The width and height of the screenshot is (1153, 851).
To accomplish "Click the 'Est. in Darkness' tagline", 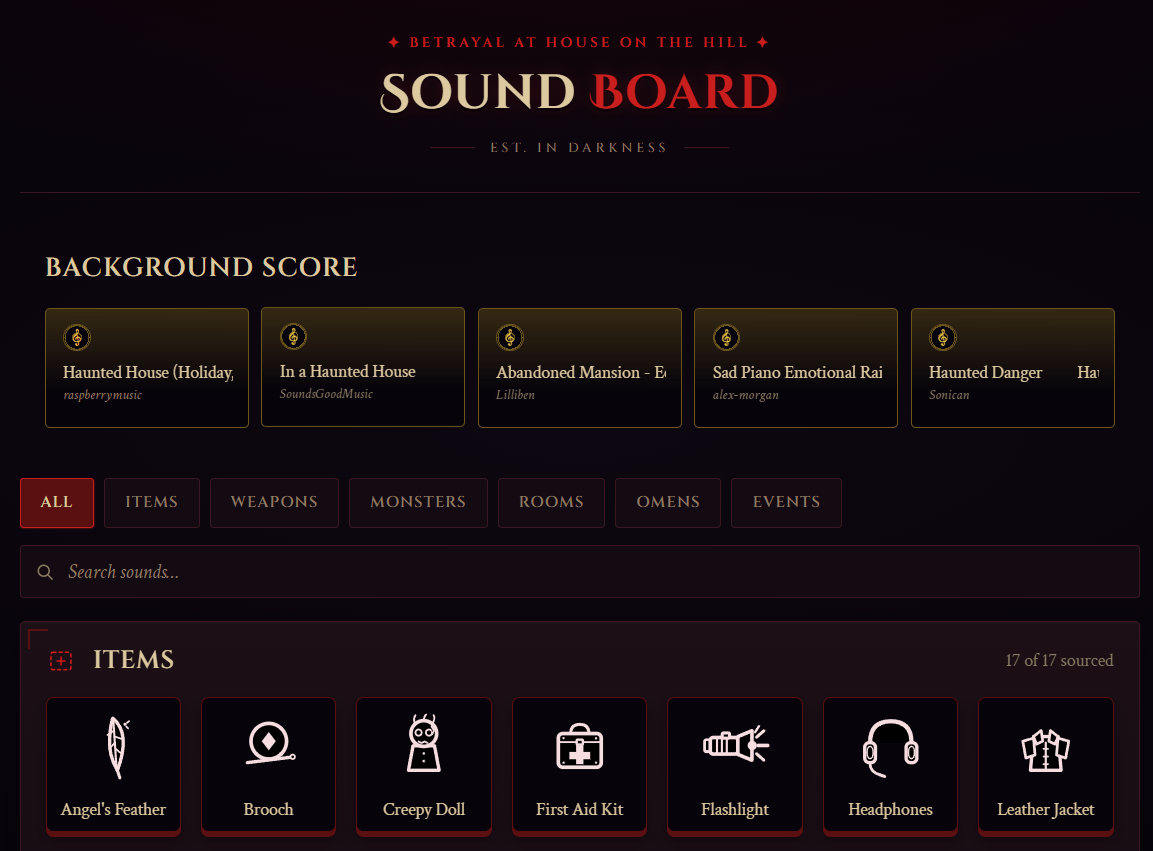I will tap(579, 148).
